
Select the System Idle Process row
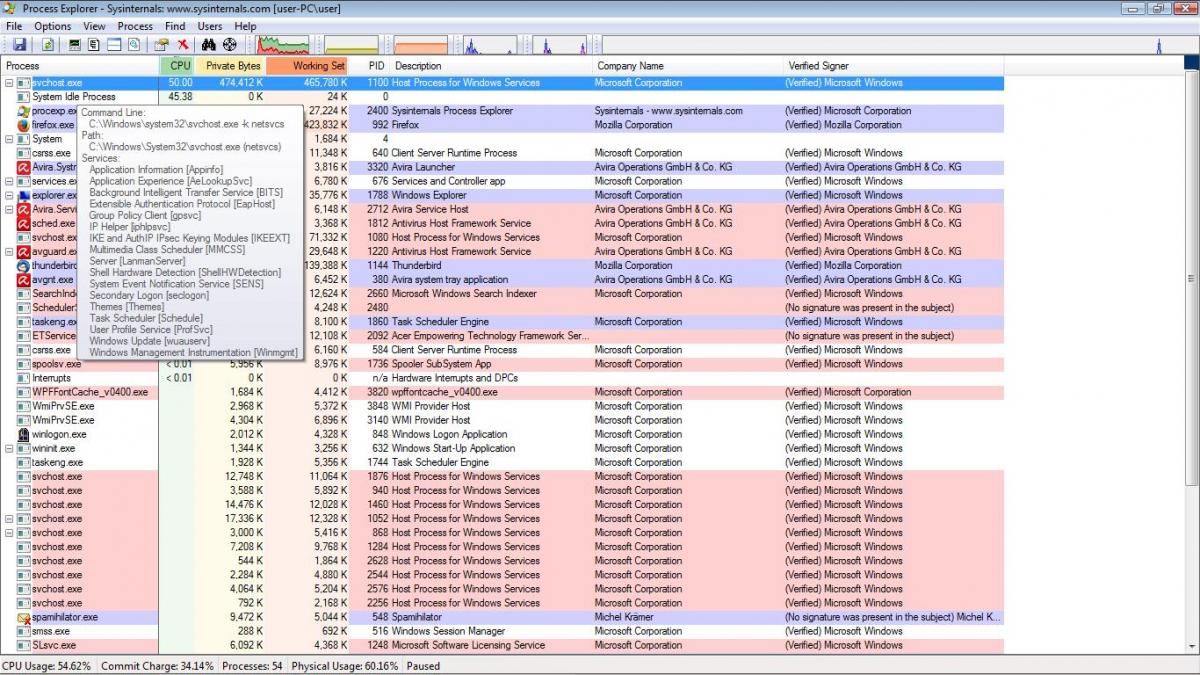pyautogui.click(x=502, y=97)
